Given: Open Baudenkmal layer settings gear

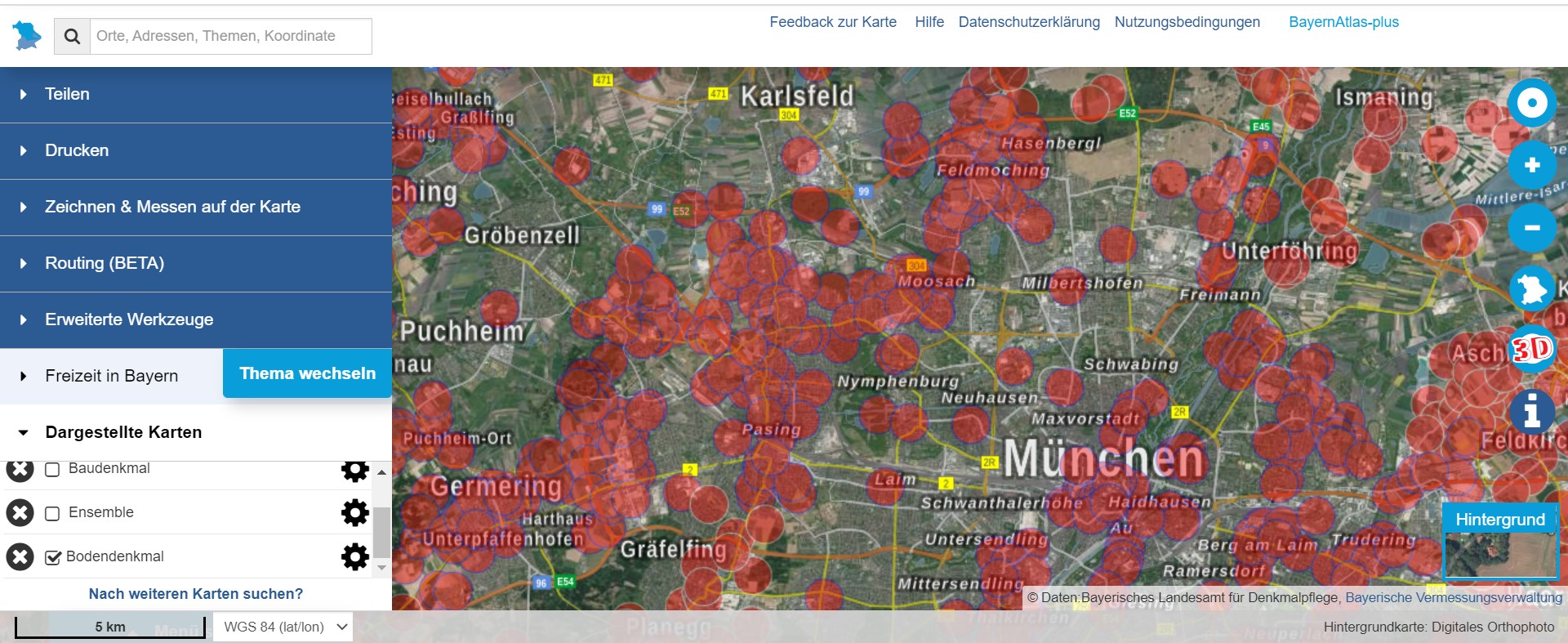Looking at the screenshot, I should tap(354, 471).
